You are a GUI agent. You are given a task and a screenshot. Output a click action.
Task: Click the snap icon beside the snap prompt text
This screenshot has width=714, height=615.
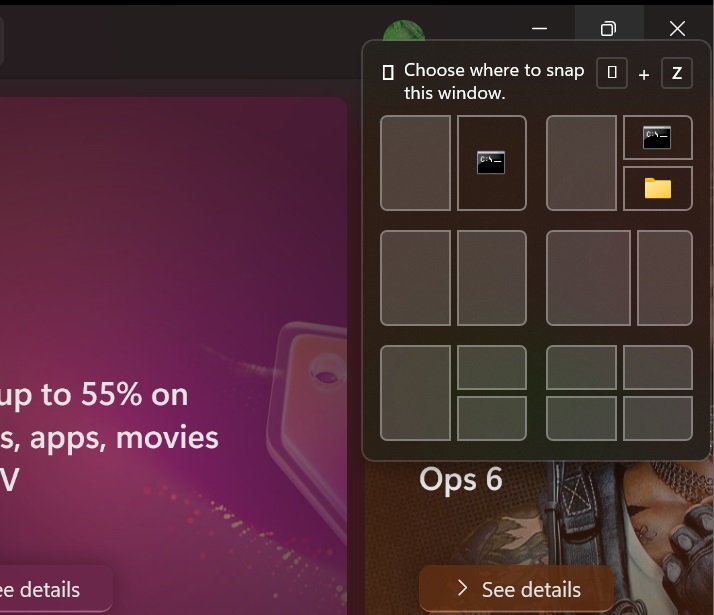click(x=388, y=72)
